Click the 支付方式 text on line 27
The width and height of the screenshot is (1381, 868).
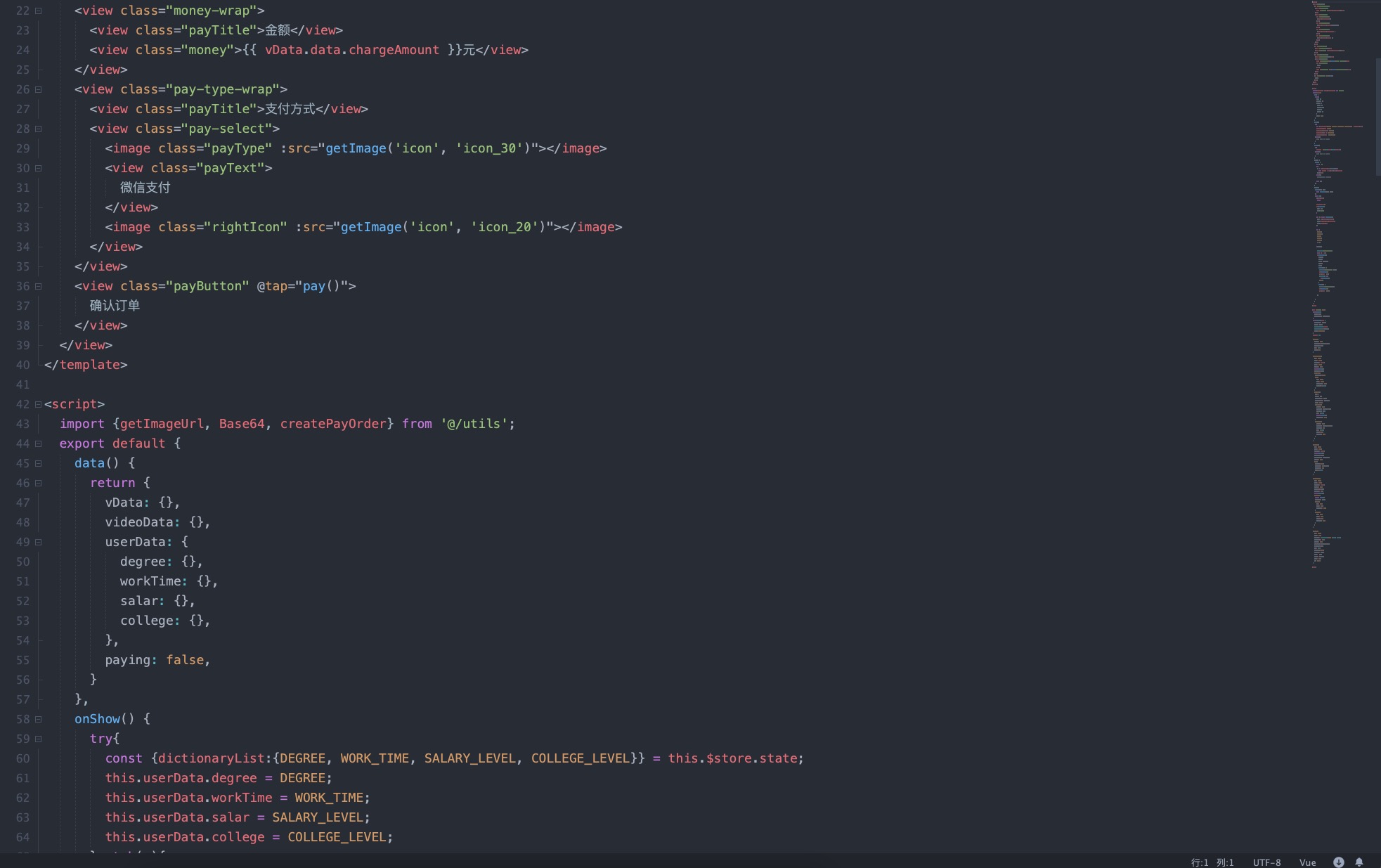click(290, 109)
